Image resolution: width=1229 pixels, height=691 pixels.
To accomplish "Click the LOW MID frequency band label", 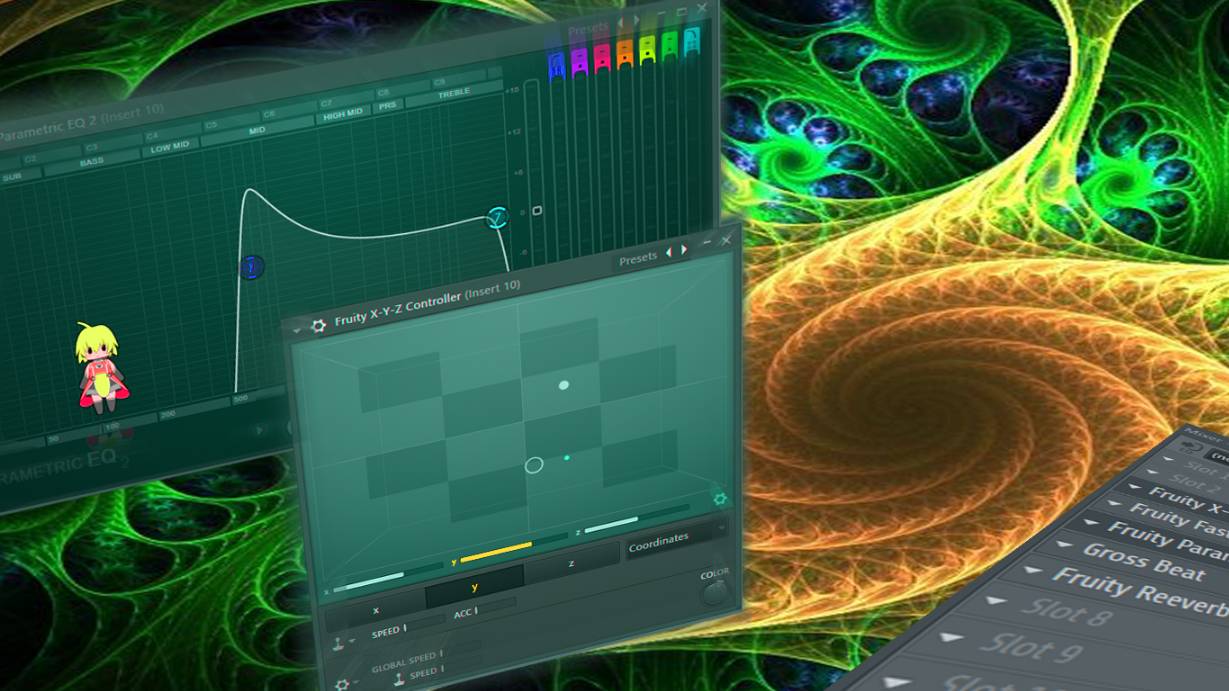I will 170,148.
